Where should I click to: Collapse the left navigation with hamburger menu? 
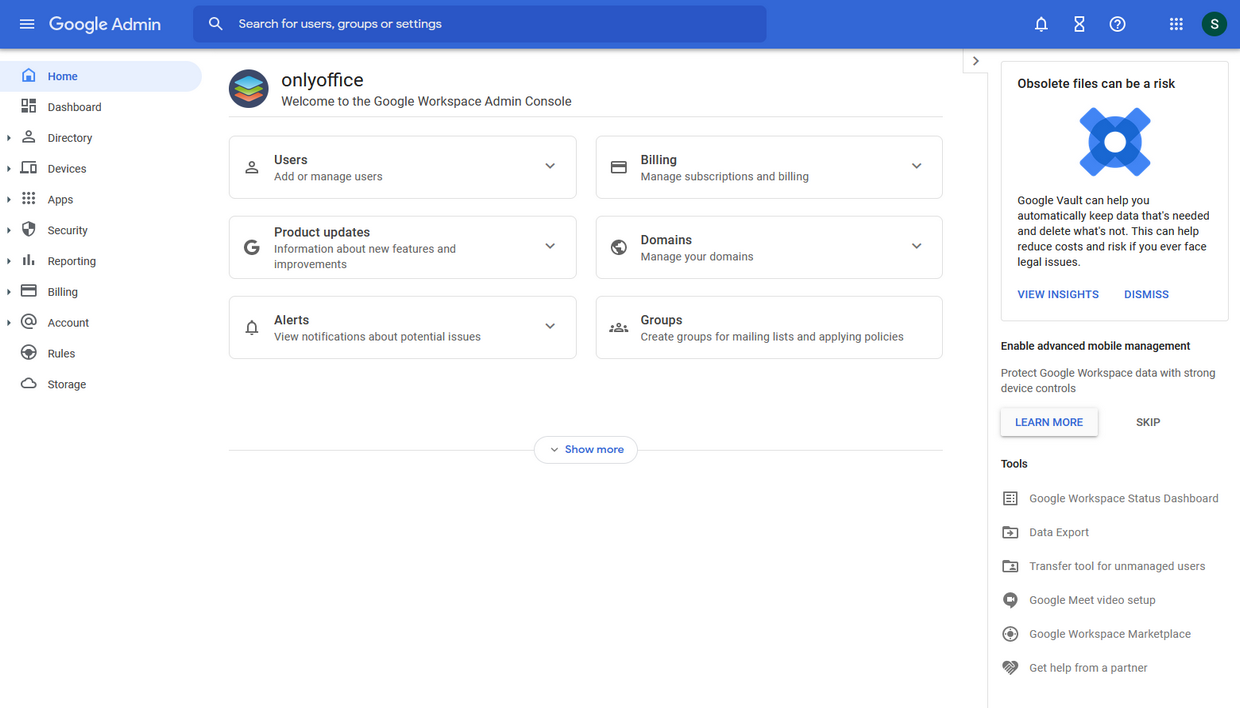(x=26, y=23)
